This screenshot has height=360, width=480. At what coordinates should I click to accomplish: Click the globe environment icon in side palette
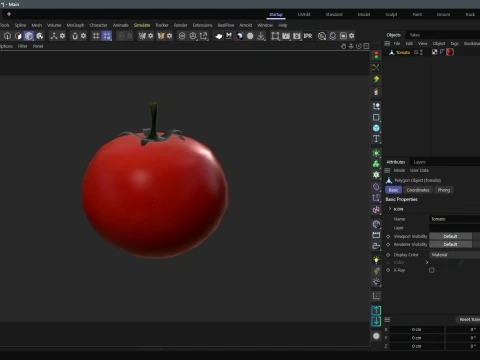pyautogui.click(x=376, y=224)
